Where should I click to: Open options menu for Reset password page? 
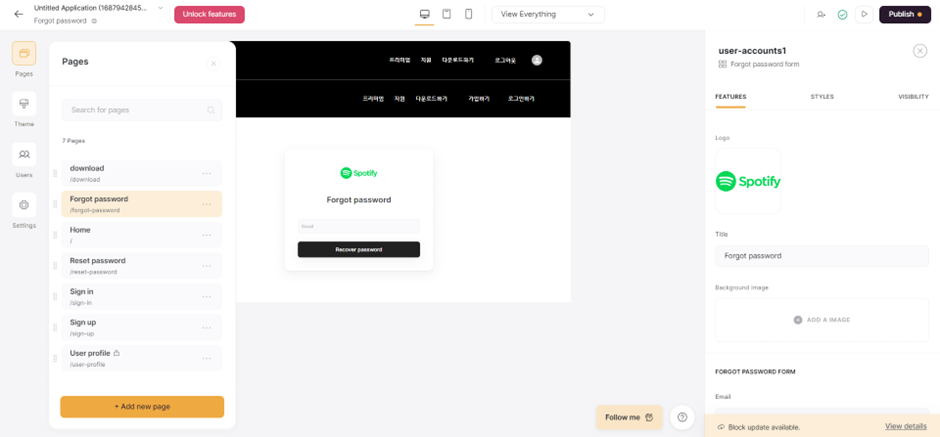tap(207, 266)
